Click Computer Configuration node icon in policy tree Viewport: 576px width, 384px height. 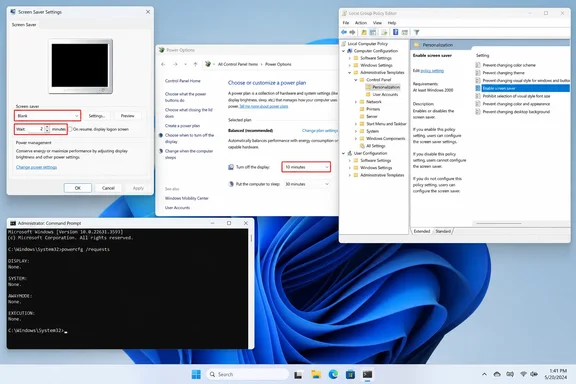[x=350, y=51]
